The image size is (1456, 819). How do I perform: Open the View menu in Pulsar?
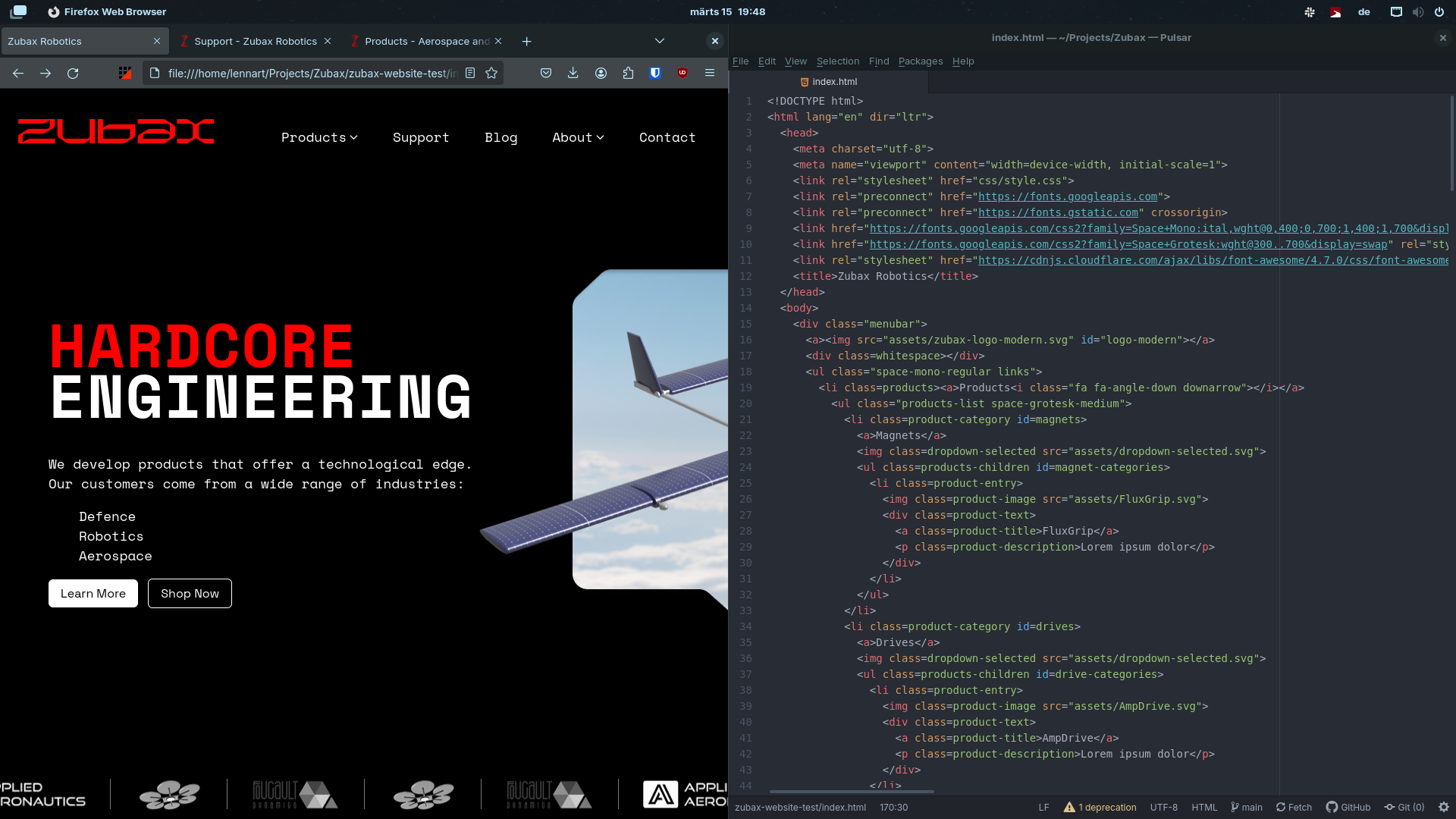click(795, 61)
